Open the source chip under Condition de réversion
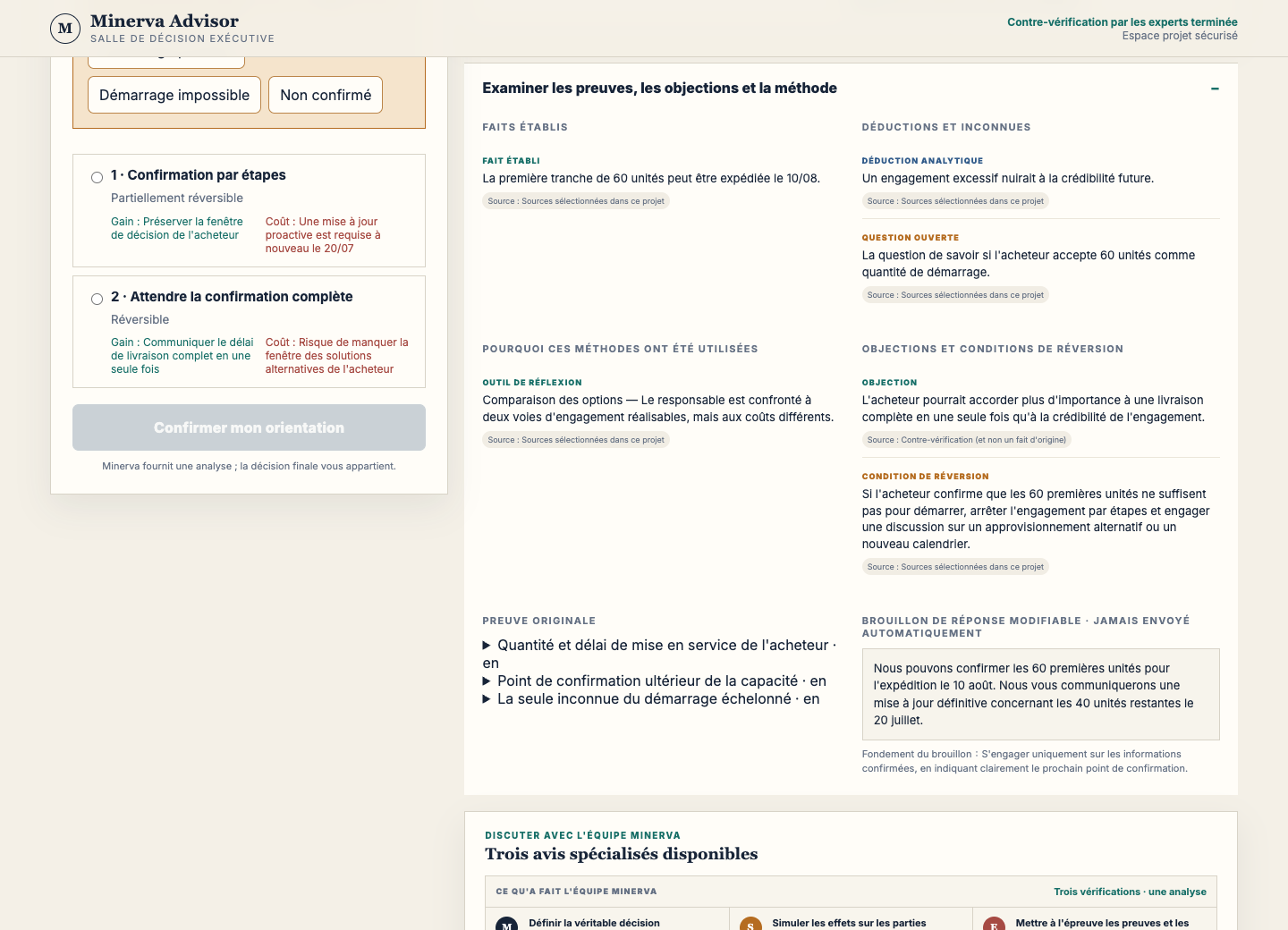Viewport: 1288px width, 930px height. [955, 567]
